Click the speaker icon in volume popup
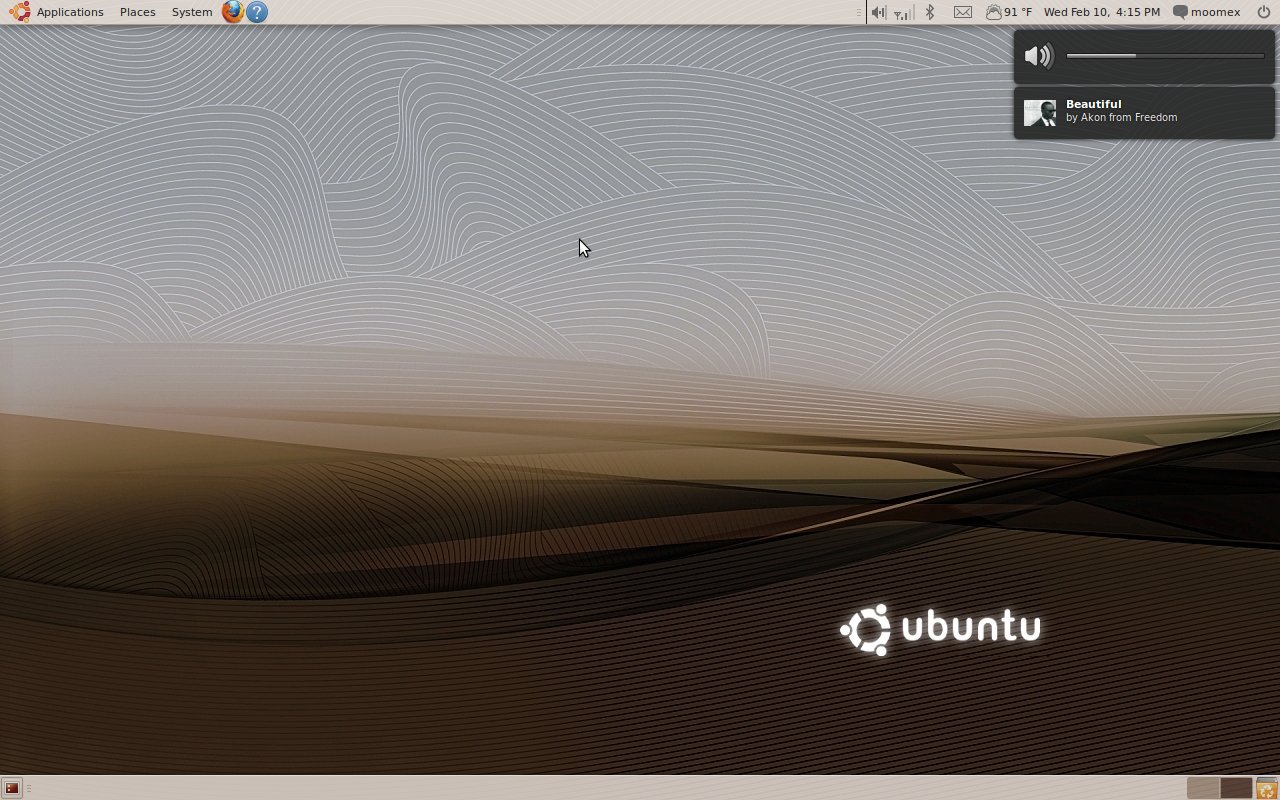This screenshot has height=800, width=1280. [1039, 56]
